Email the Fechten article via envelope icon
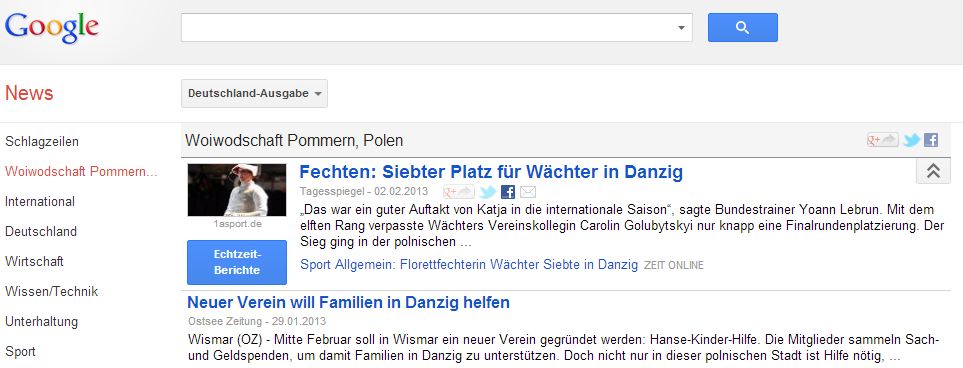963x368 pixels. (x=528, y=192)
